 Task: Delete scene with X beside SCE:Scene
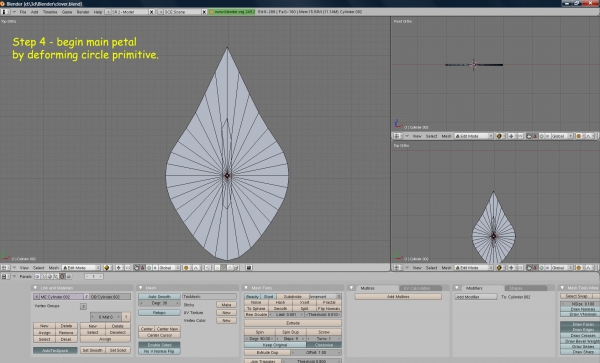tap(204, 12)
